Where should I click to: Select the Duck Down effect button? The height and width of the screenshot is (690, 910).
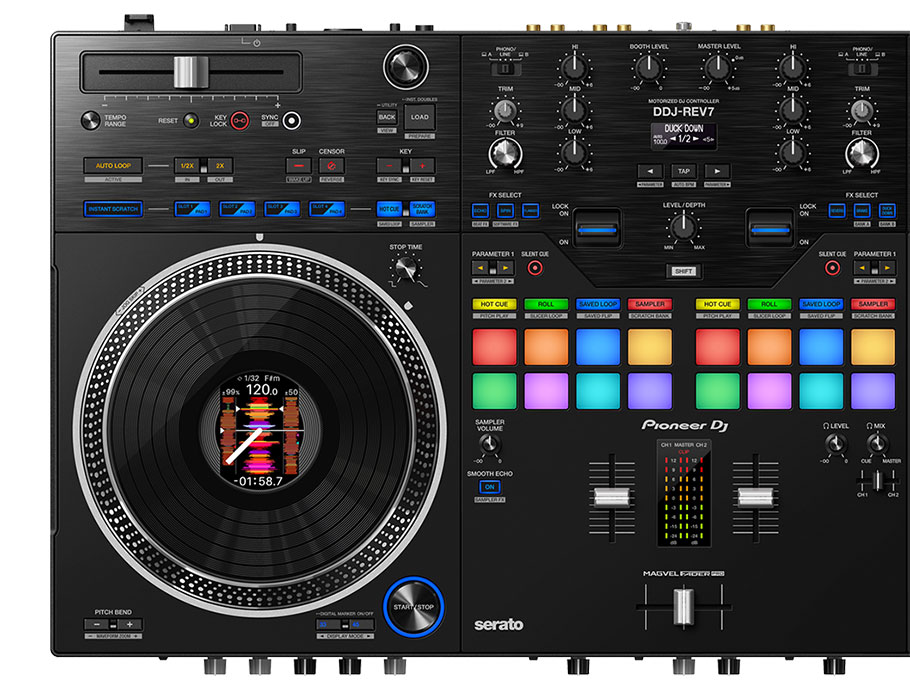point(887,211)
